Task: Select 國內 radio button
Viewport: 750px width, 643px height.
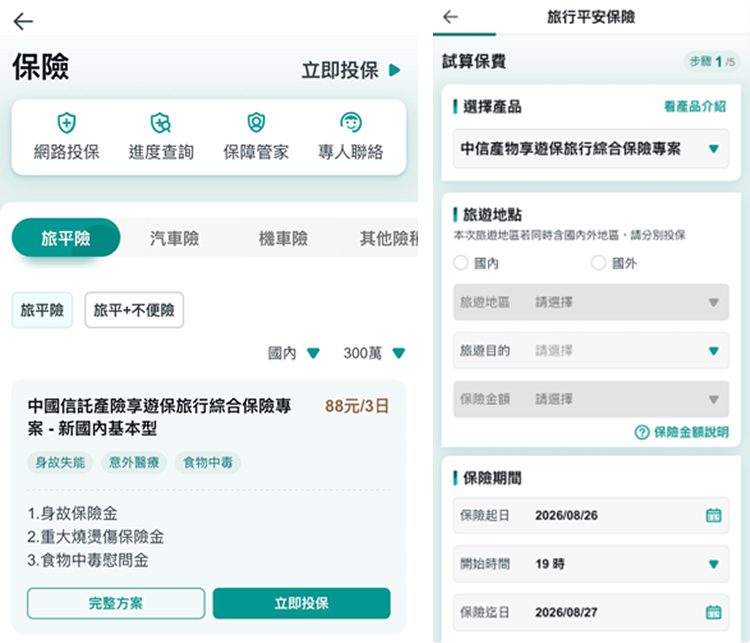Action: (460, 263)
